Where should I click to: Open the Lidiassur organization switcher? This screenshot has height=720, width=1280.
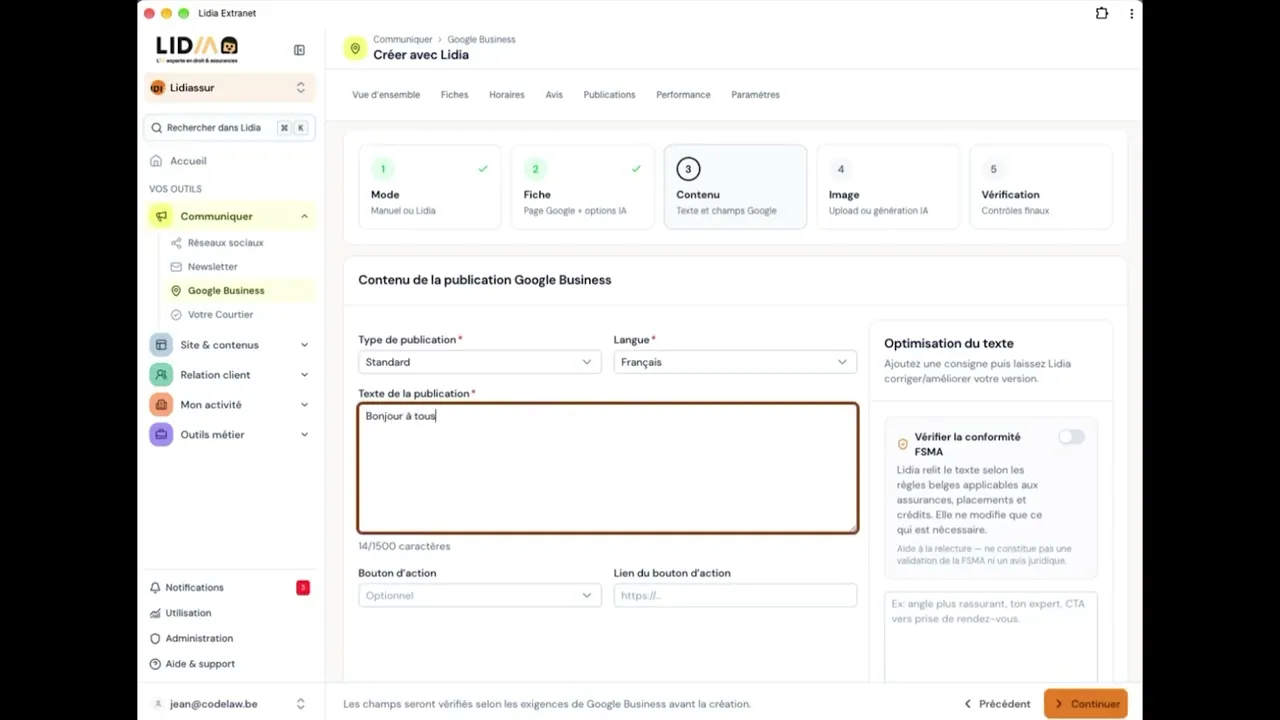coord(230,88)
